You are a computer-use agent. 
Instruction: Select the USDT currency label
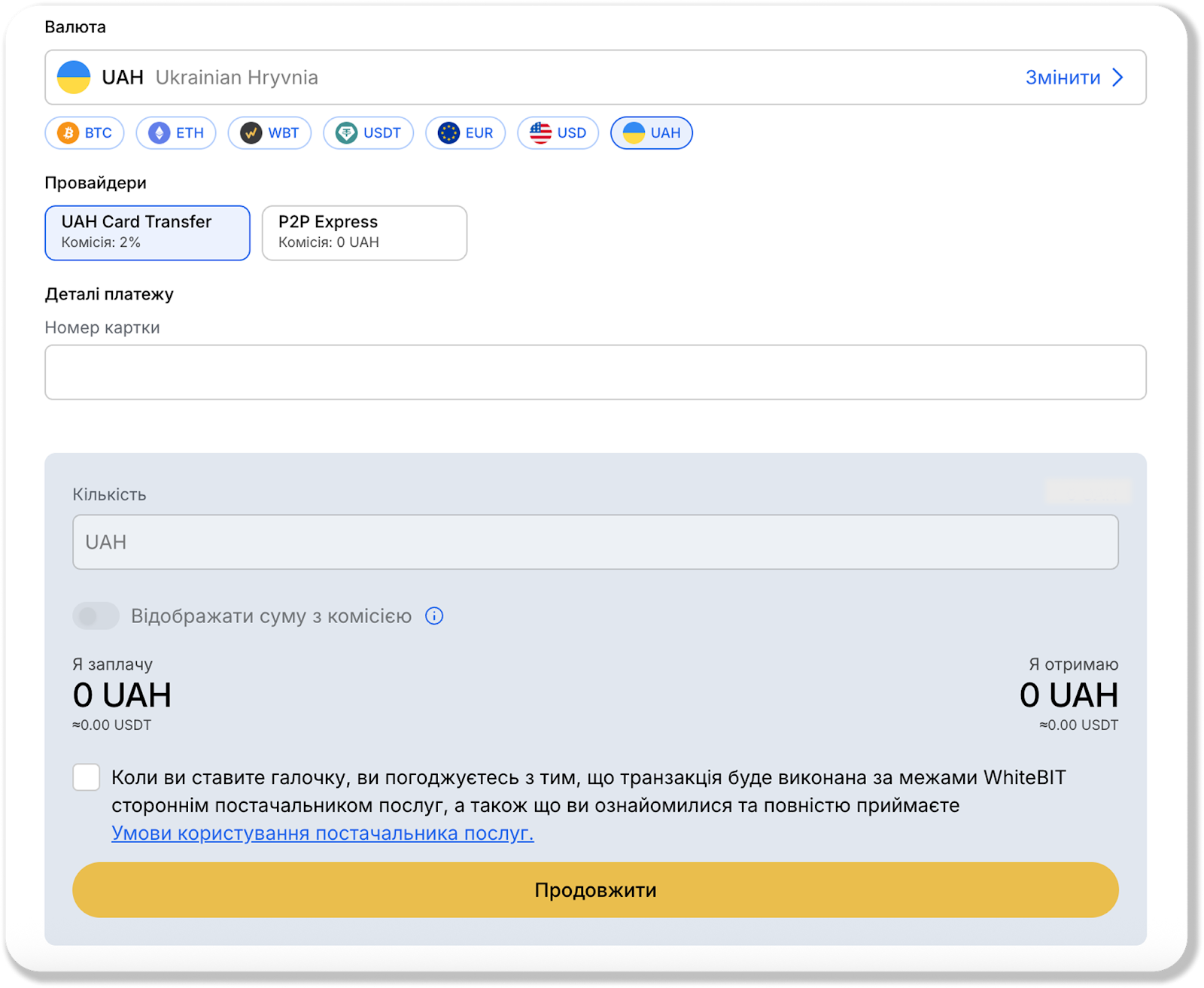[x=382, y=133]
